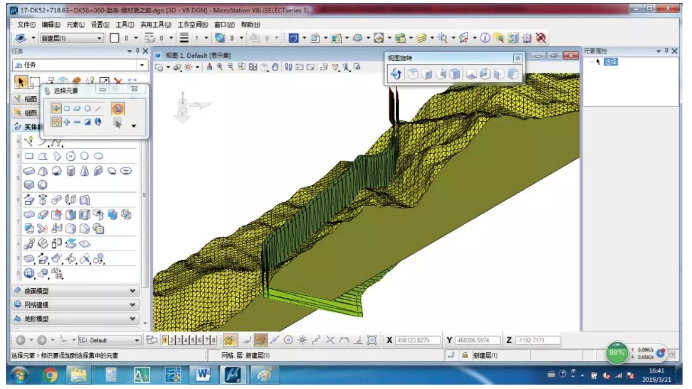The image size is (692, 389).
Task: Open the 工具 menu
Action: point(125,25)
